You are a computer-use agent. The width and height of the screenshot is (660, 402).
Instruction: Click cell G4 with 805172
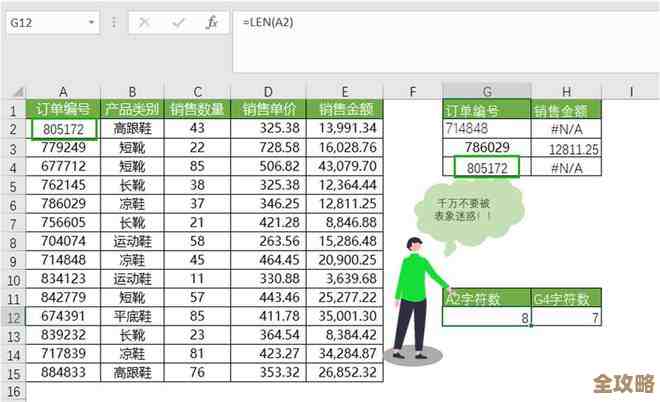click(x=487, y=167)
